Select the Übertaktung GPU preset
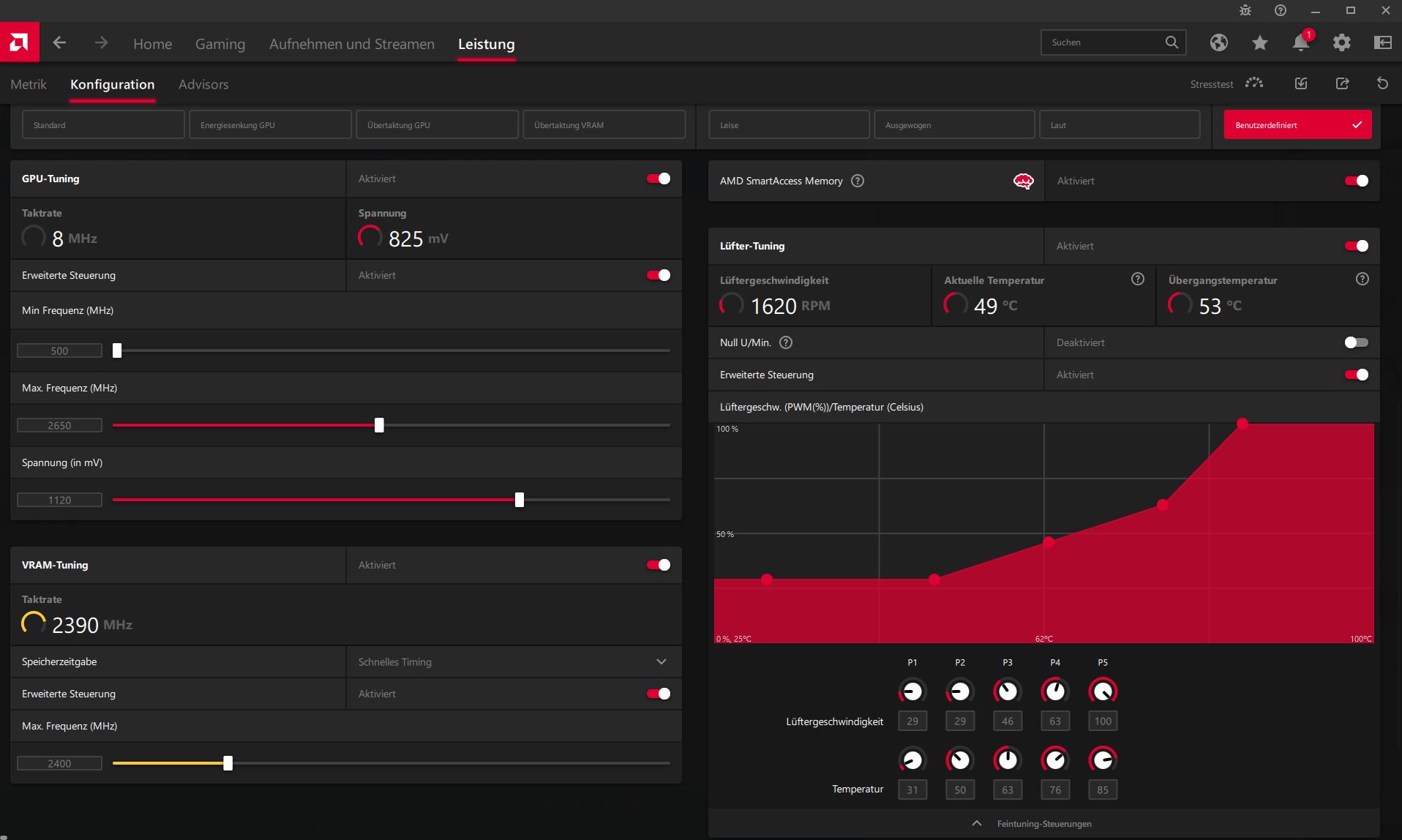Image resolution: width=1402 pixels, height=840 pixels. point(437,125)
